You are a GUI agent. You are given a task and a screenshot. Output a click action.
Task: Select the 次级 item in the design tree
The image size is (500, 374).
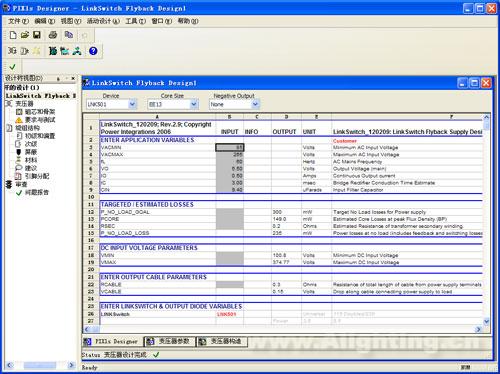point(27,144)
